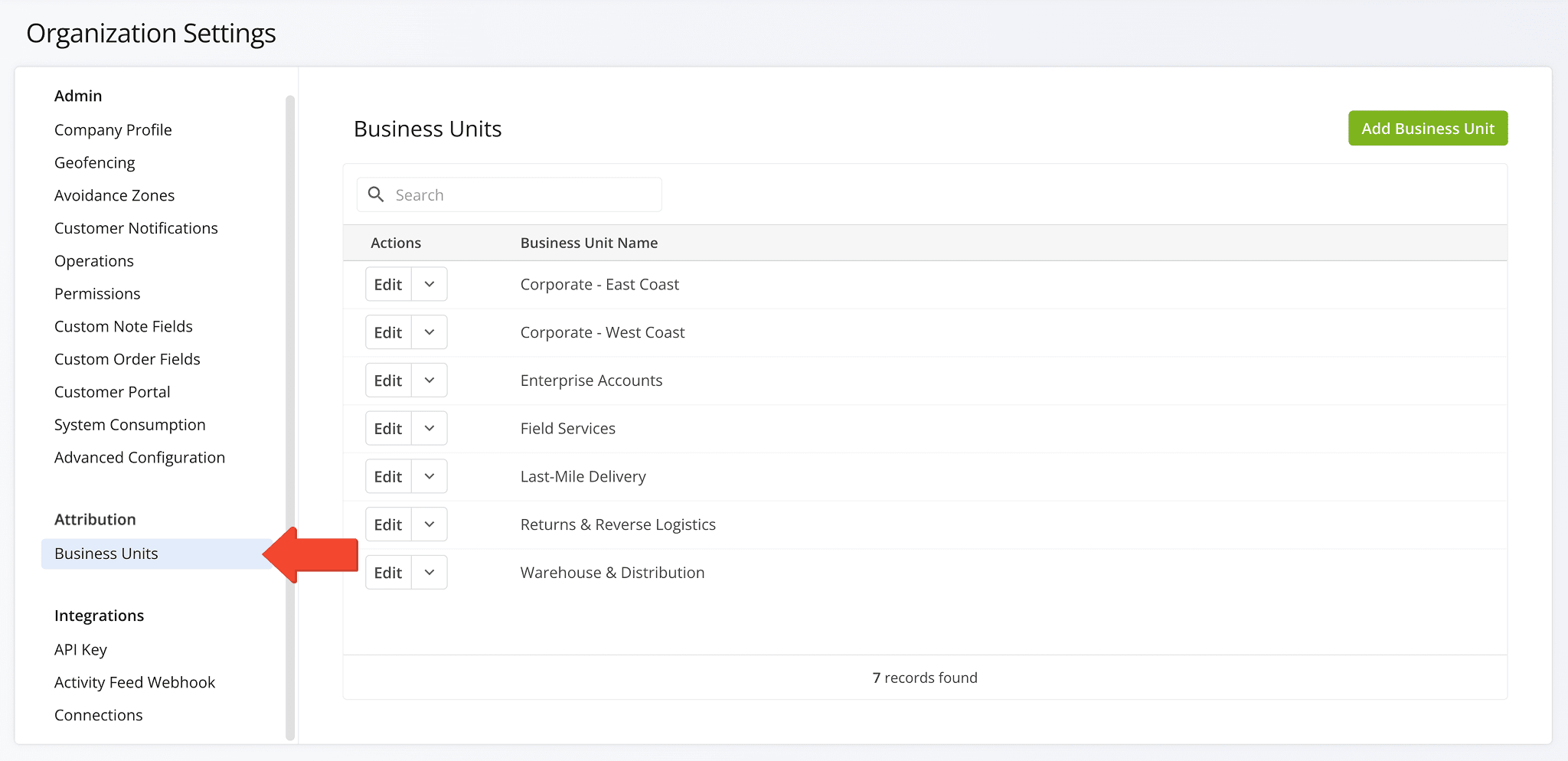Open Company Profile settings
The width and height of the screenshot is (1568, 761).
113,130
